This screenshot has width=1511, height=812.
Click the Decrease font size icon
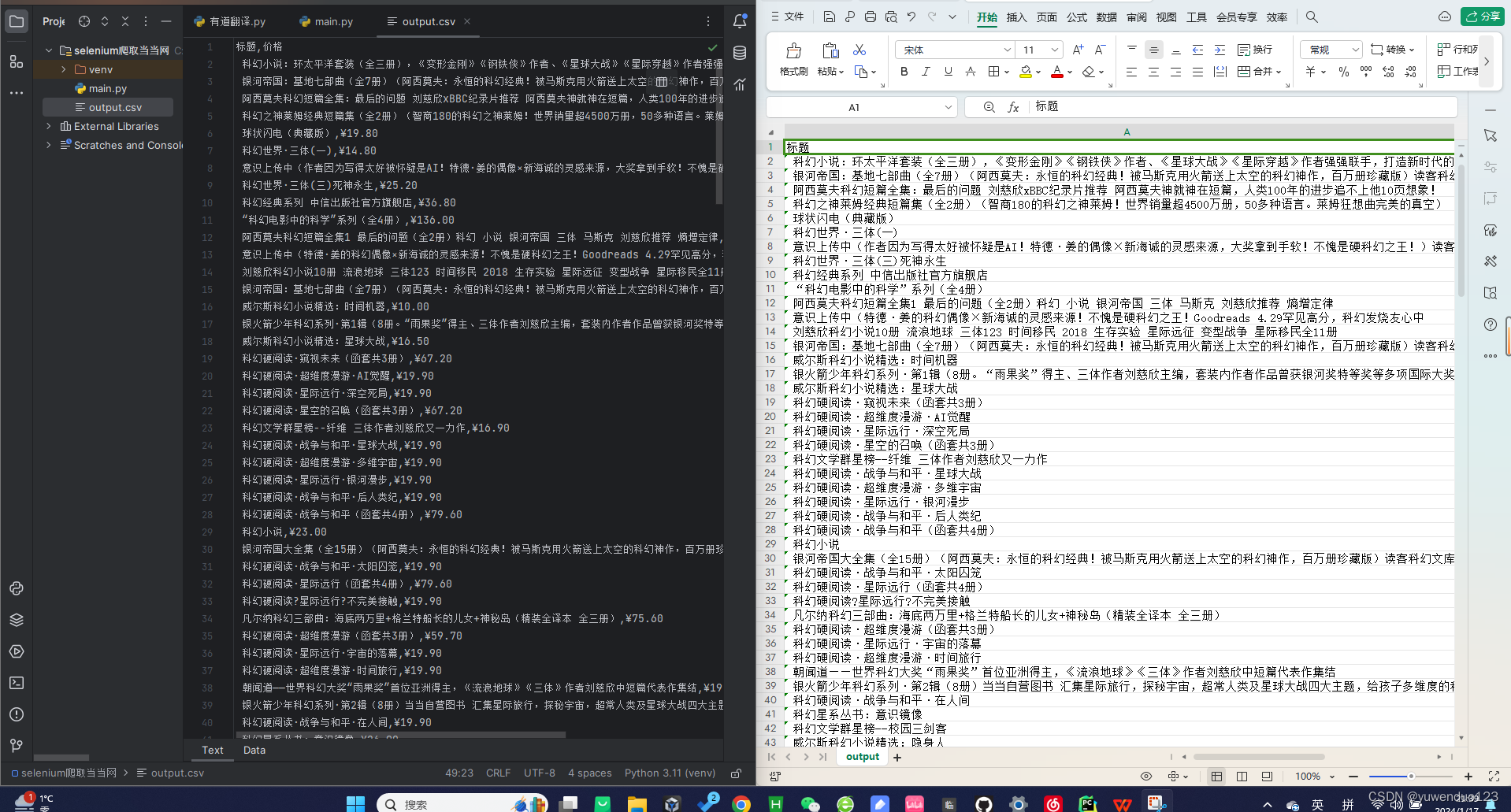pos(1101,50)
